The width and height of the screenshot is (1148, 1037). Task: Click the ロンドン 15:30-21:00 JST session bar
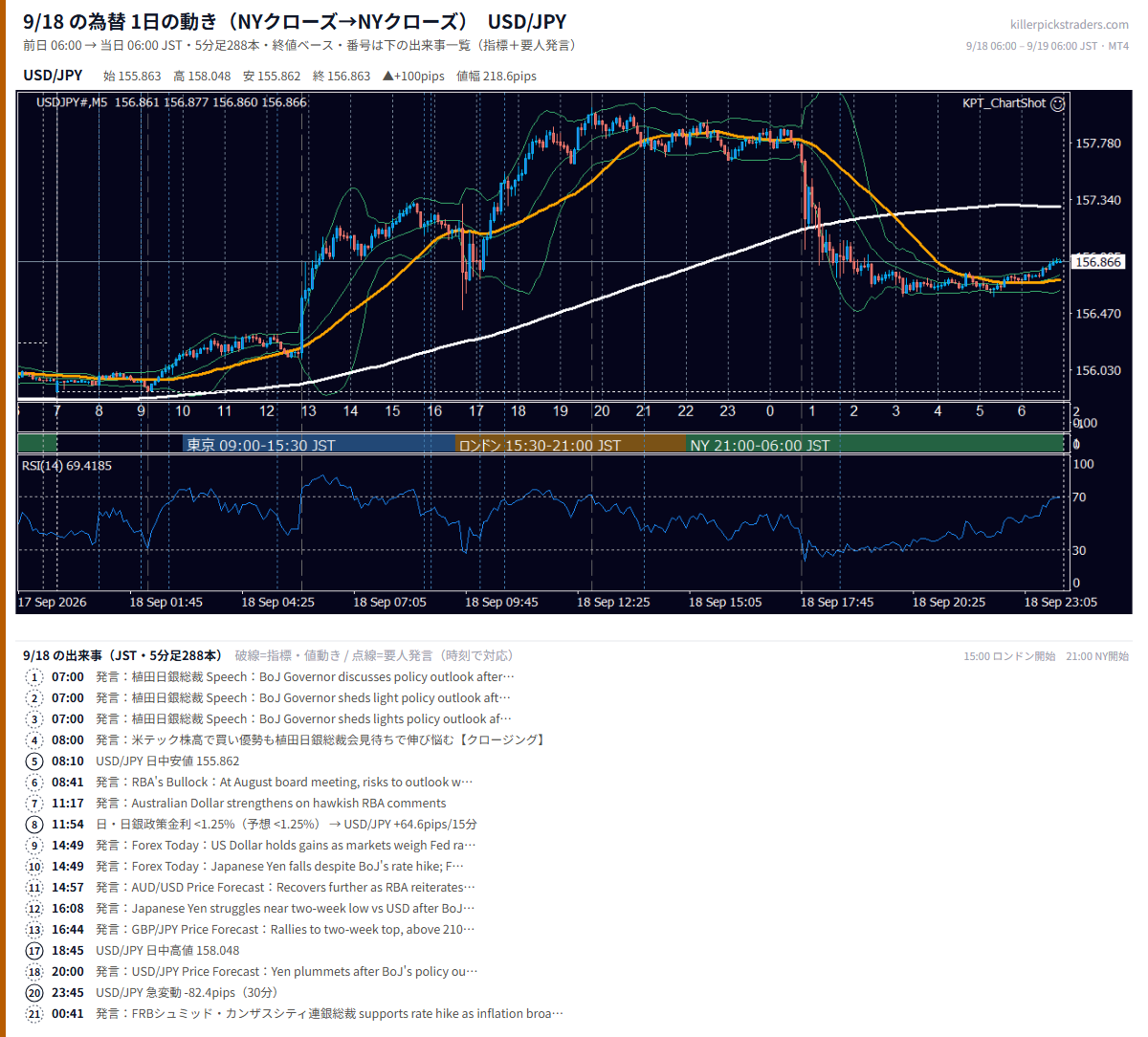pos(571,445)
